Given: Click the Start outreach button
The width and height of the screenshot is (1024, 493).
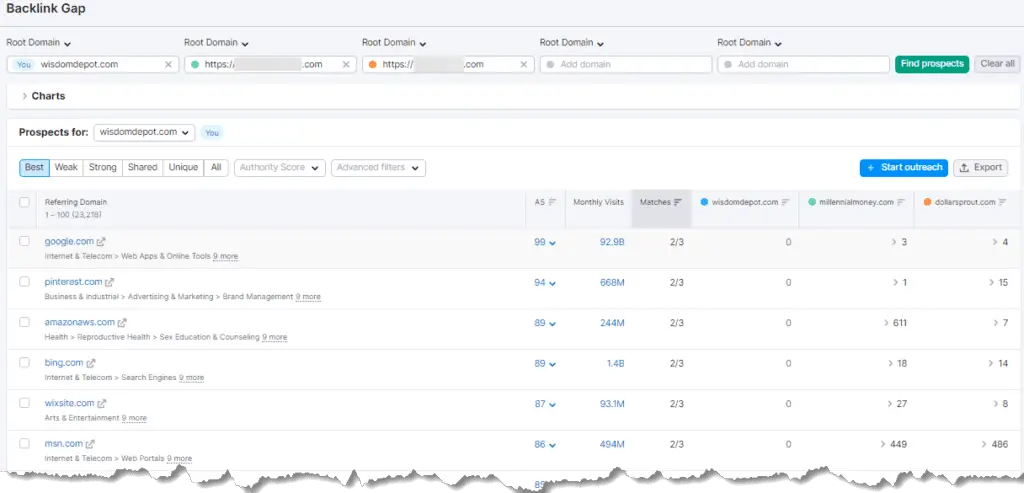Looking at the screenshot, I should pos(904,168).
